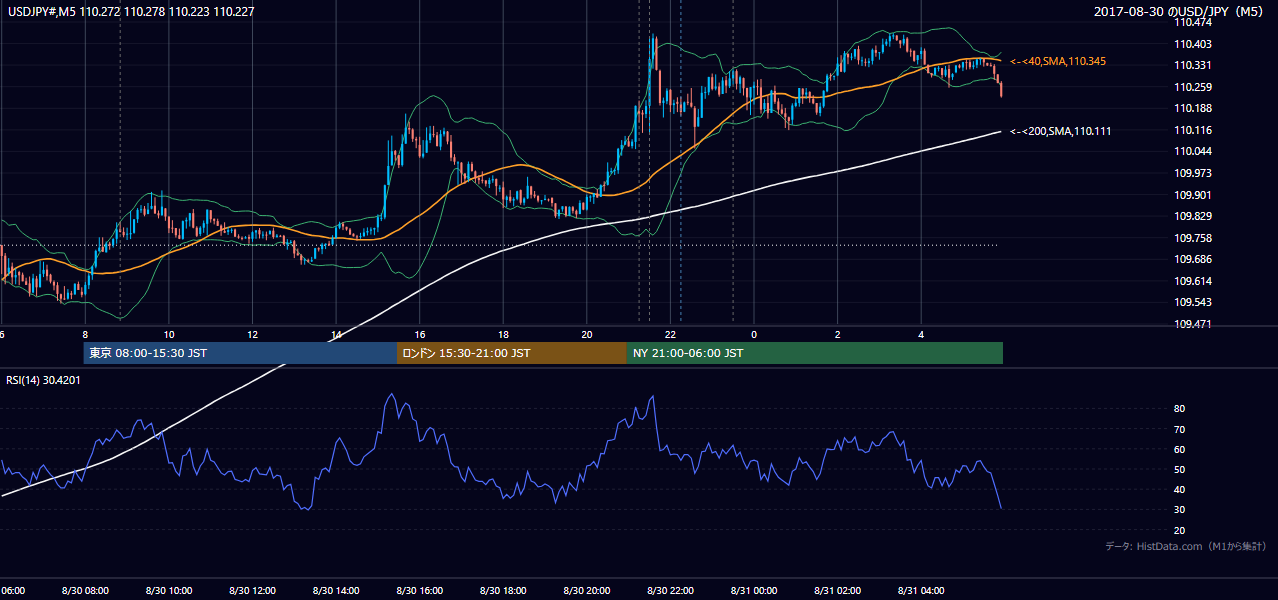Click price level 109.973 on the axis
1278x600 pixels.
pyautogui.click(x=1192, y=173)
